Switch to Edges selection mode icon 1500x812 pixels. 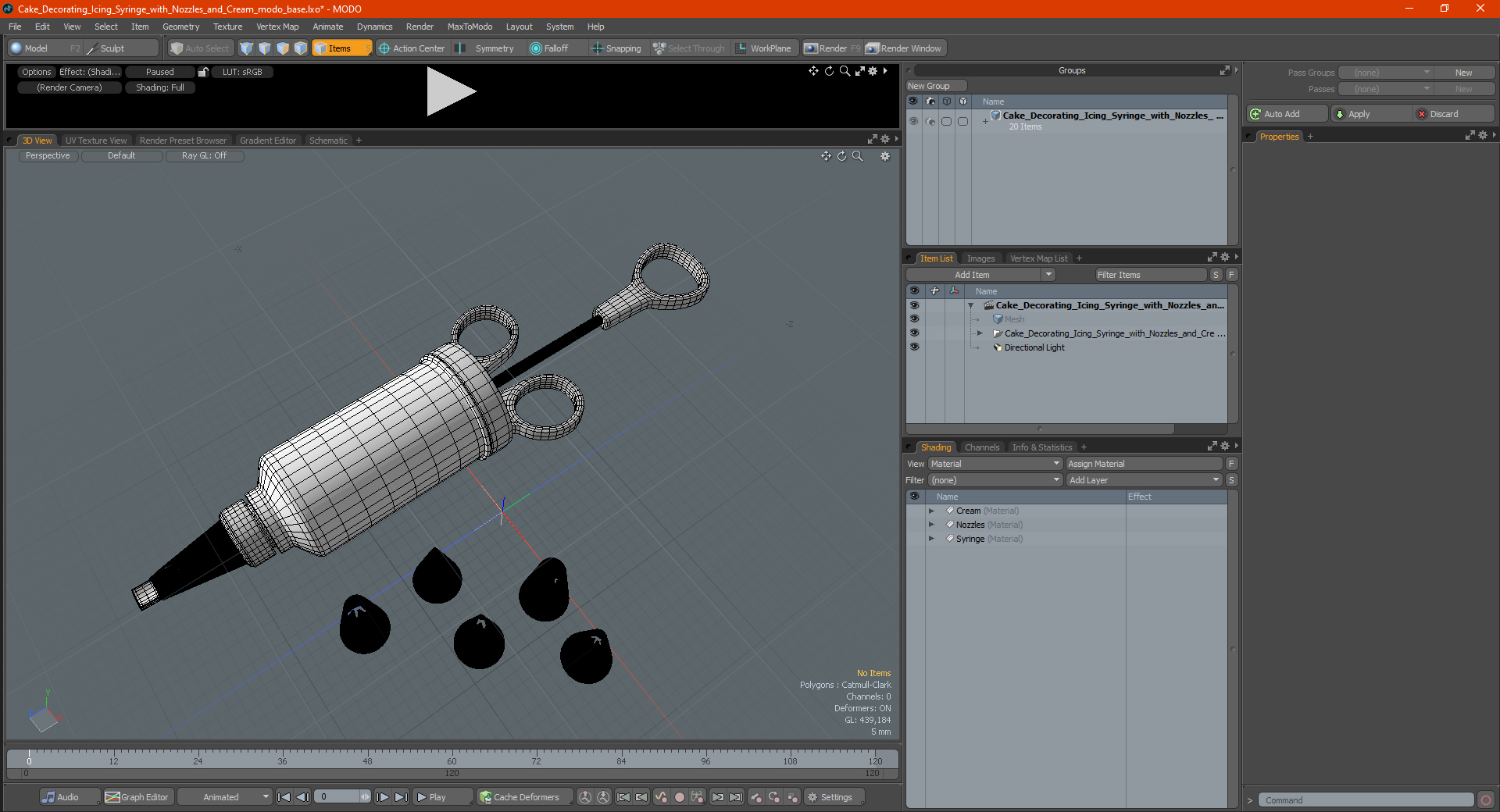coord(265,48)
